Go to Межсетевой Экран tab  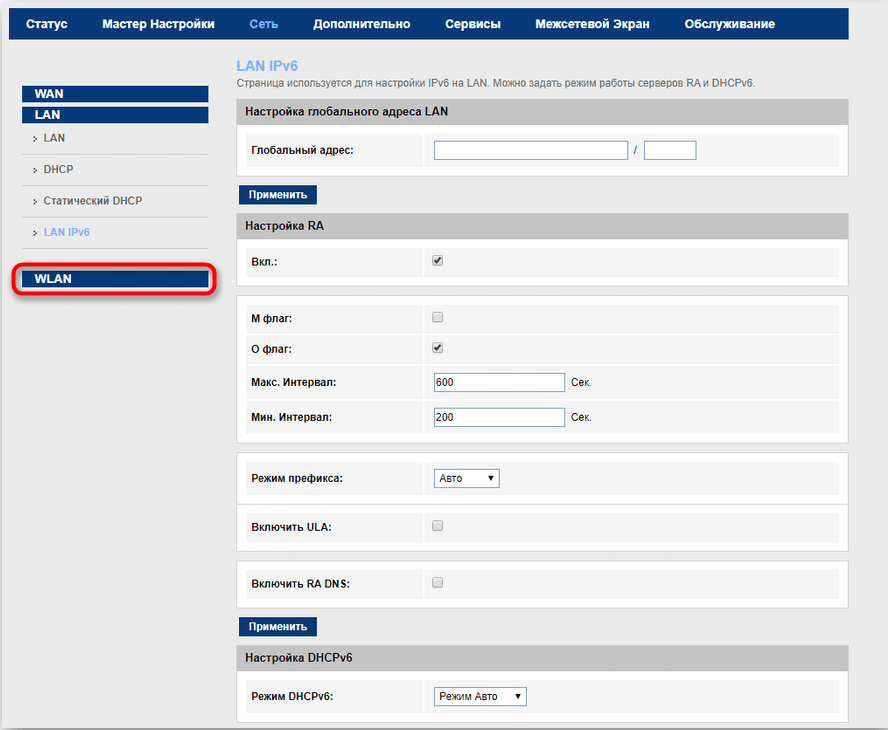click(x=592, y=24)
